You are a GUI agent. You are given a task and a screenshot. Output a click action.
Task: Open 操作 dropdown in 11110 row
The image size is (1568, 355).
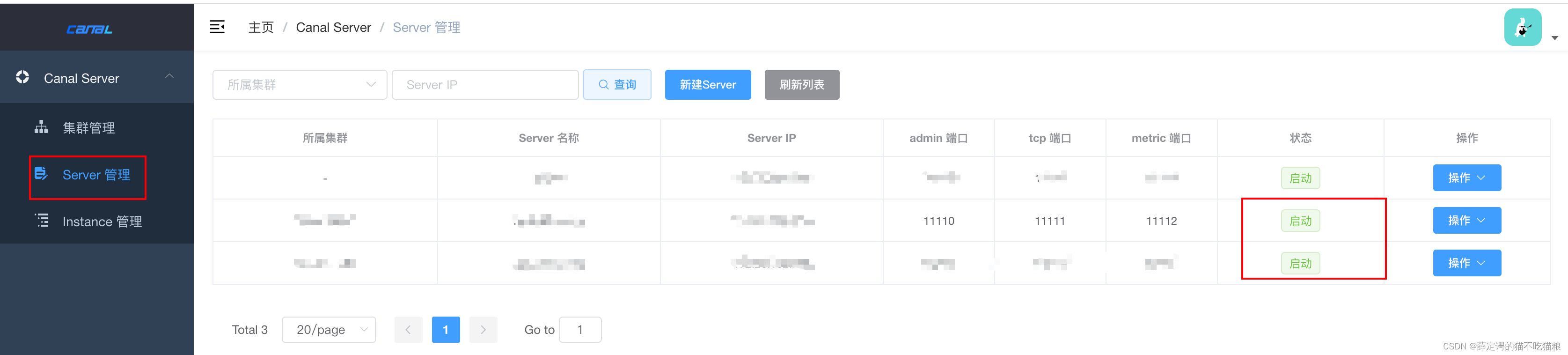point(1467,221)
